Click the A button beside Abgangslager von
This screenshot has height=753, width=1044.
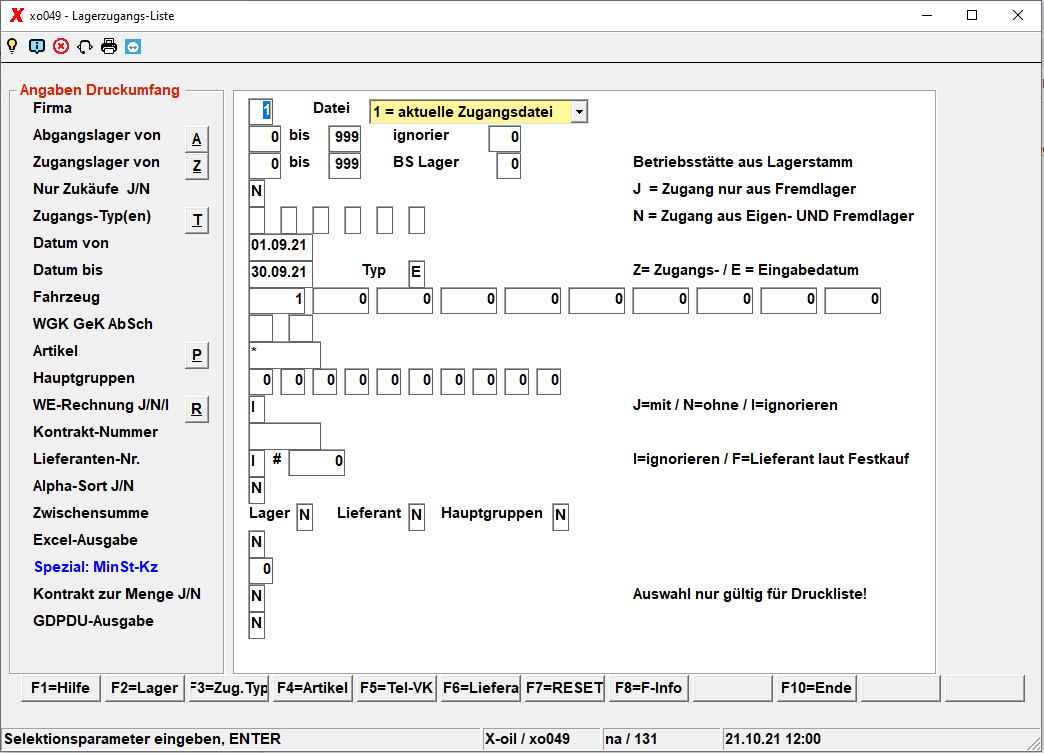[x=196, y=140]
